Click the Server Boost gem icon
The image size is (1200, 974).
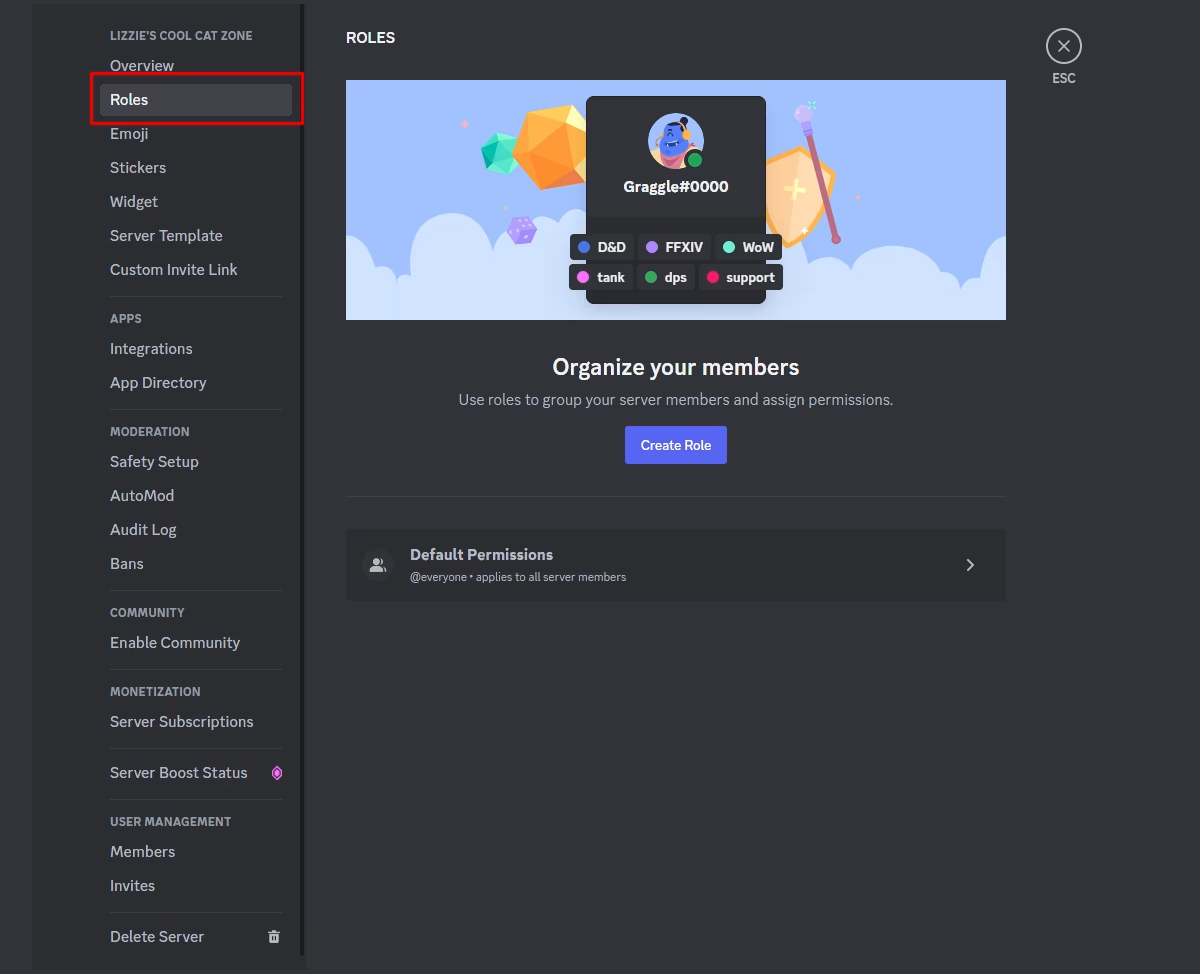tap(277, 773)
